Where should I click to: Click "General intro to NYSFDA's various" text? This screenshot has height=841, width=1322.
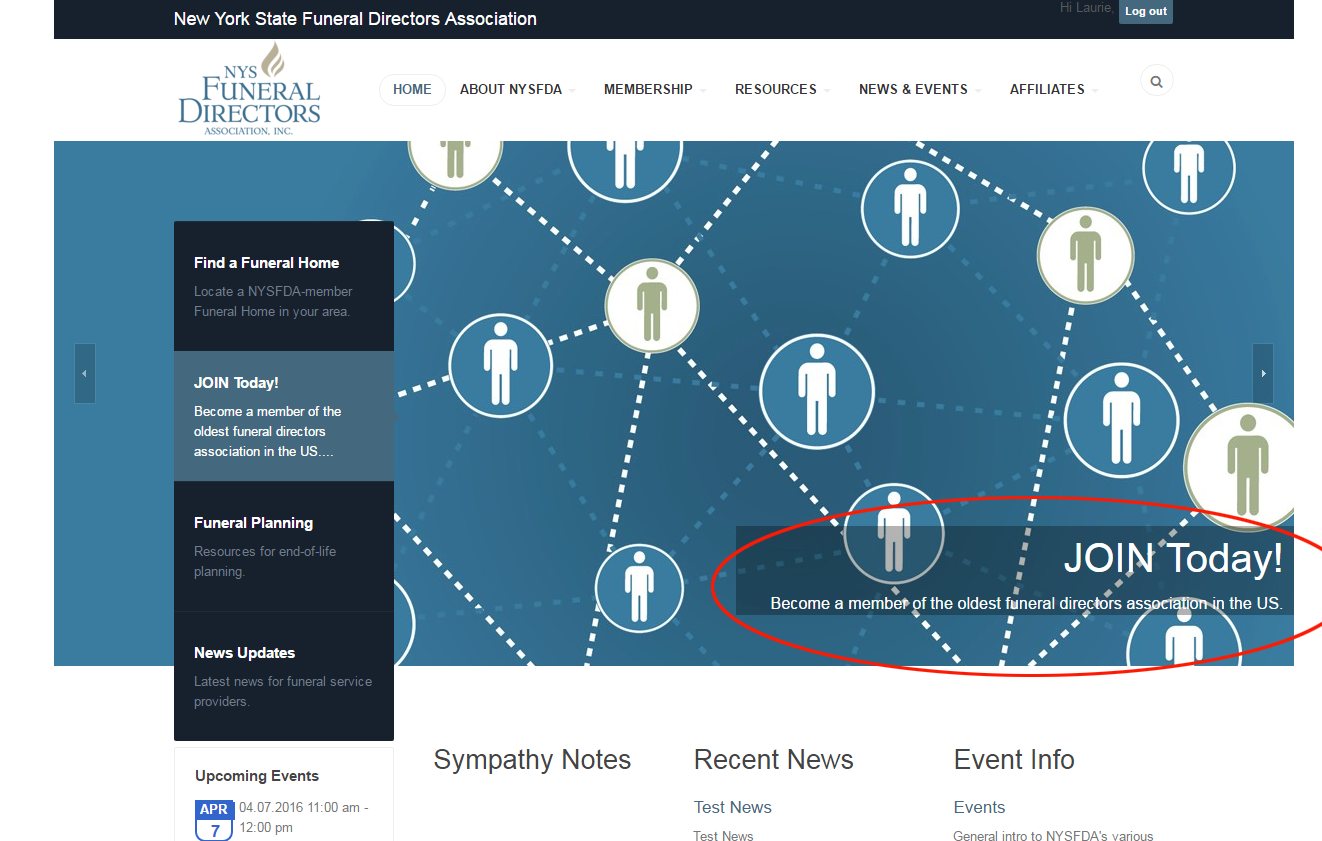click(1053, 836)
